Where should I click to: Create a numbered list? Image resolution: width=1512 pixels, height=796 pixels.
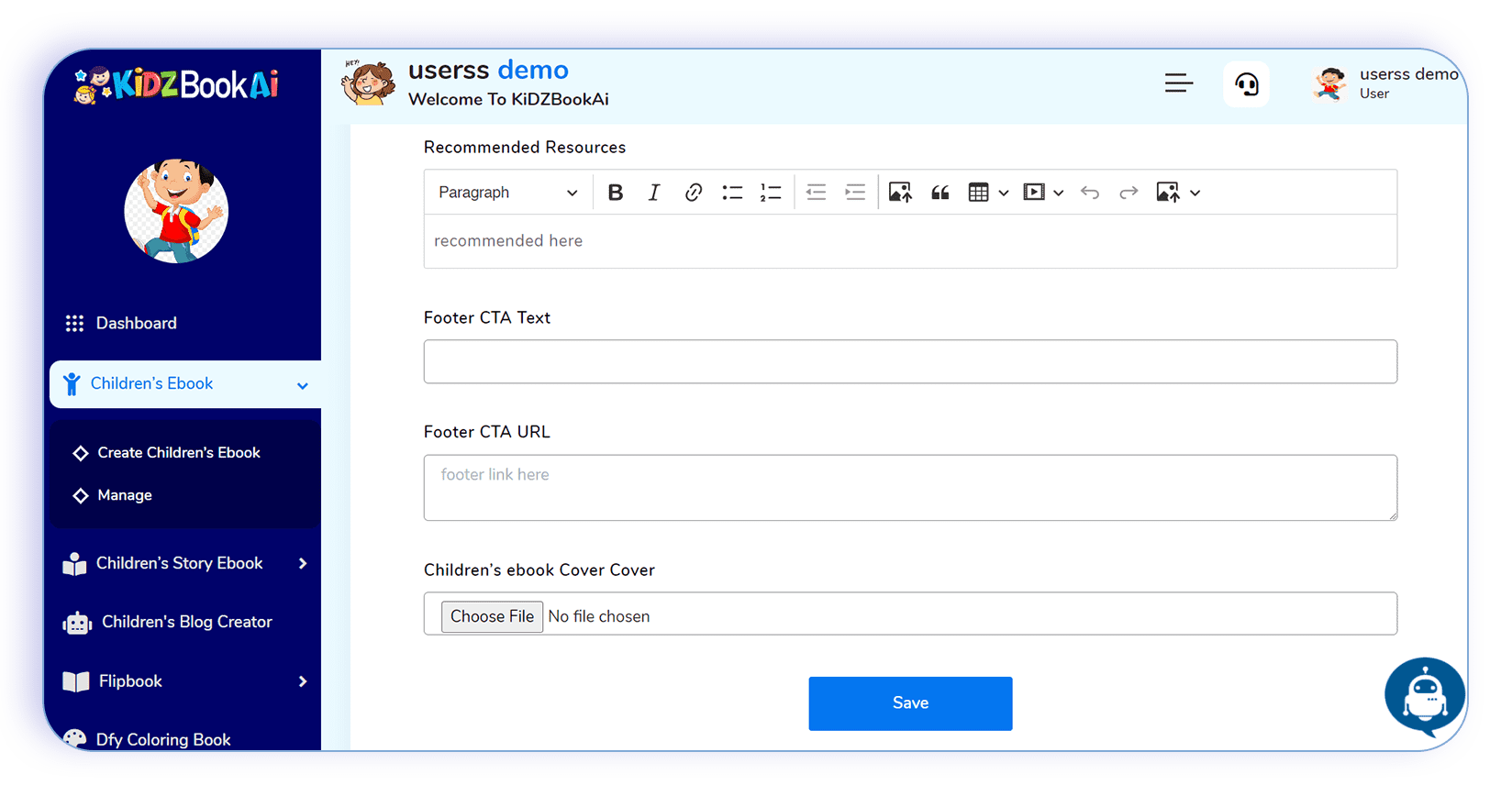coord(771,193)
